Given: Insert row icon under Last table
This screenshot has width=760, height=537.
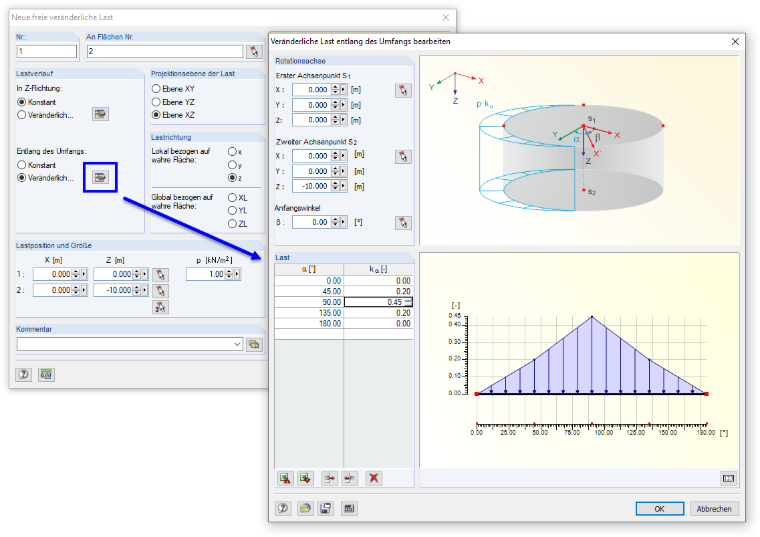Looking at the screenshot, I should pos(330,479).
